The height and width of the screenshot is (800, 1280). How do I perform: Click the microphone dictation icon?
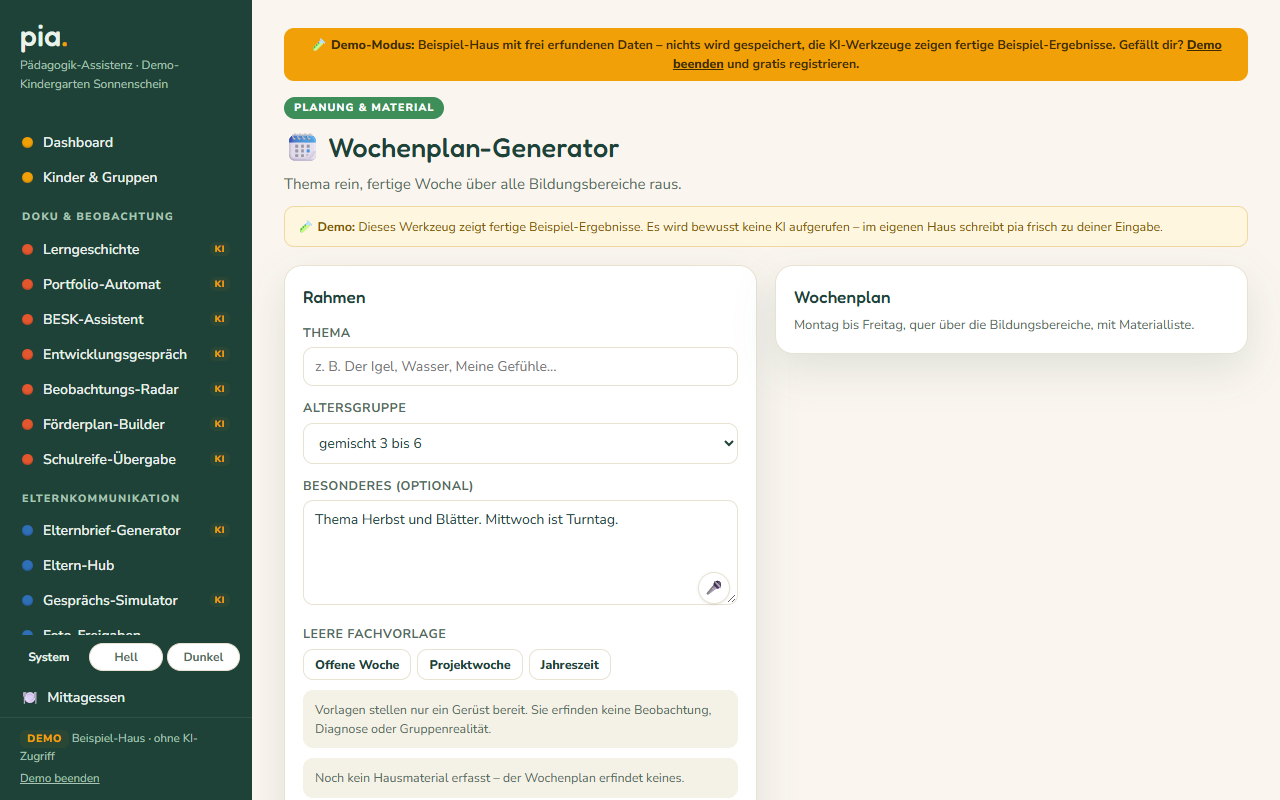tap(714, 588)
